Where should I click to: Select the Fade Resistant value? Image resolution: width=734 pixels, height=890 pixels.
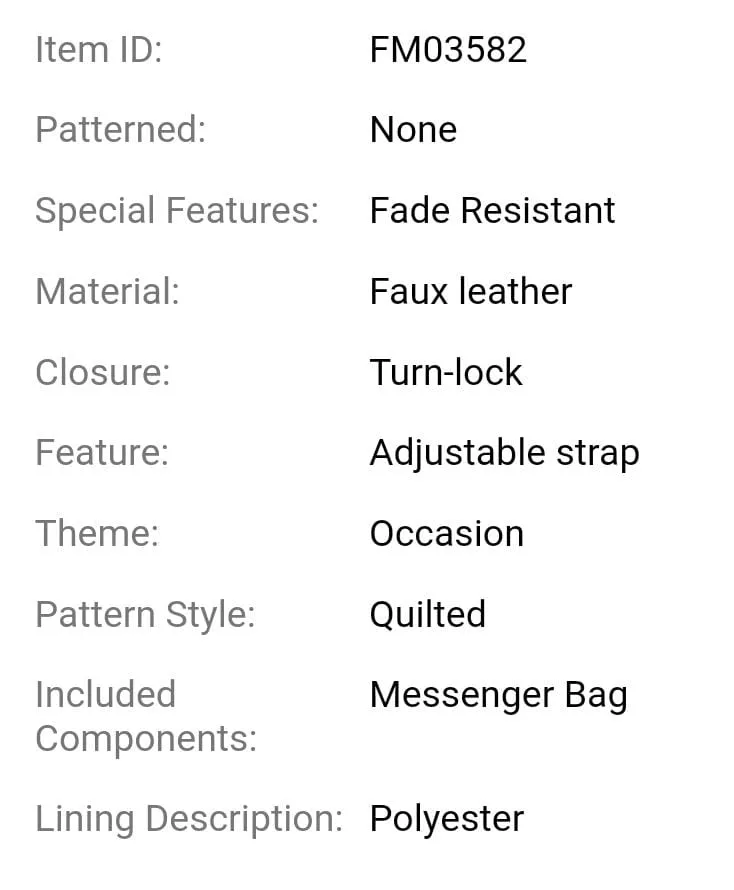(492, 211)
